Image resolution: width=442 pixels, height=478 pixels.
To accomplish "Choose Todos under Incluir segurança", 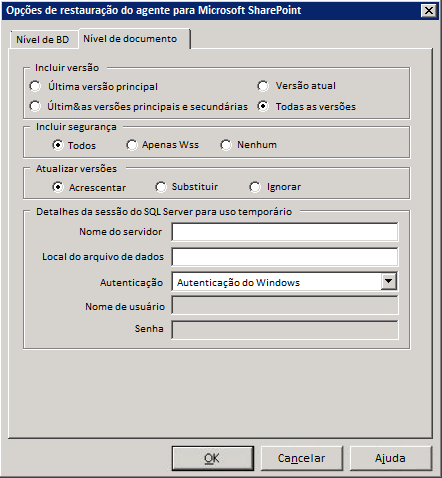I will point(58,145).
